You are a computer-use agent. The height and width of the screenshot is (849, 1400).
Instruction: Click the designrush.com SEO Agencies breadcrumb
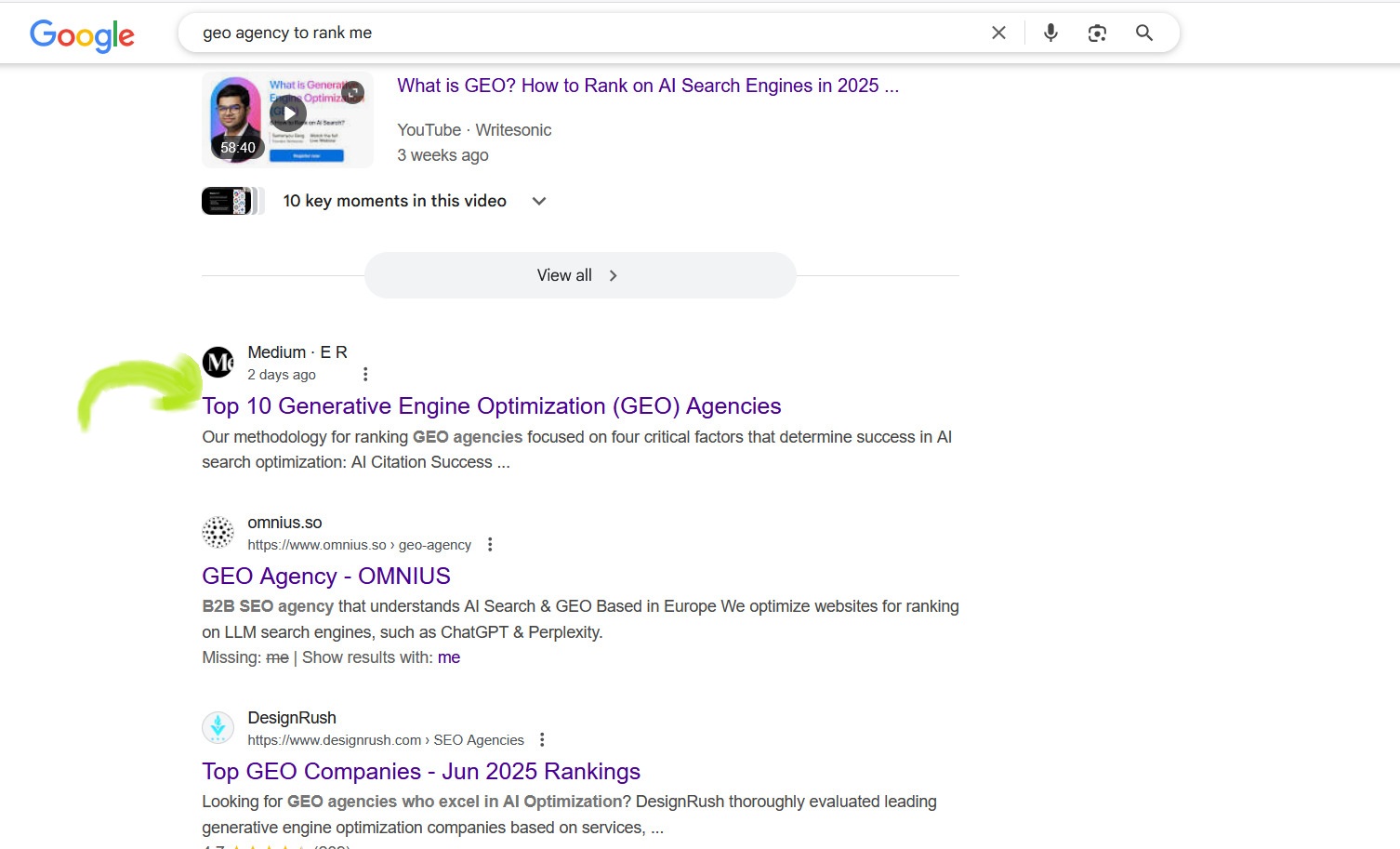(x=386, y=740)
